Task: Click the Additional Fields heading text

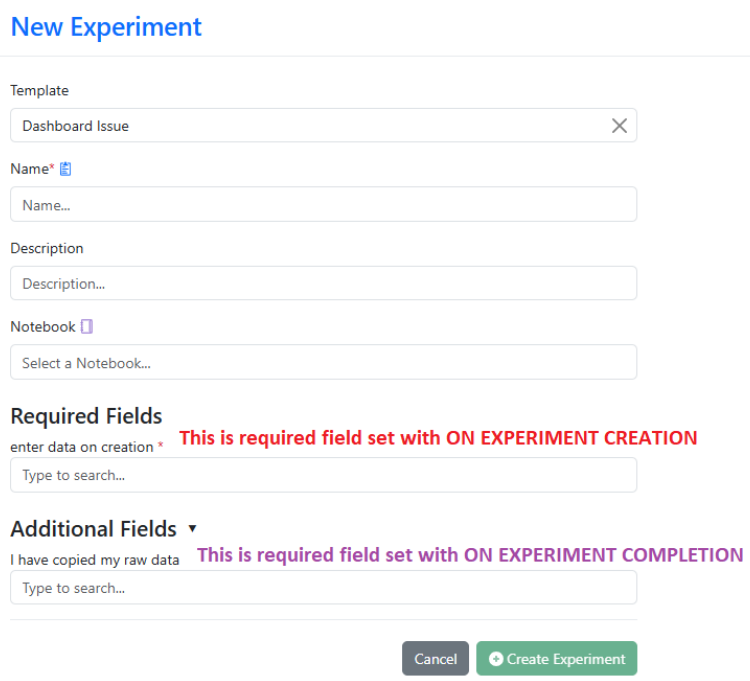Action: click(x=94, y=529)
